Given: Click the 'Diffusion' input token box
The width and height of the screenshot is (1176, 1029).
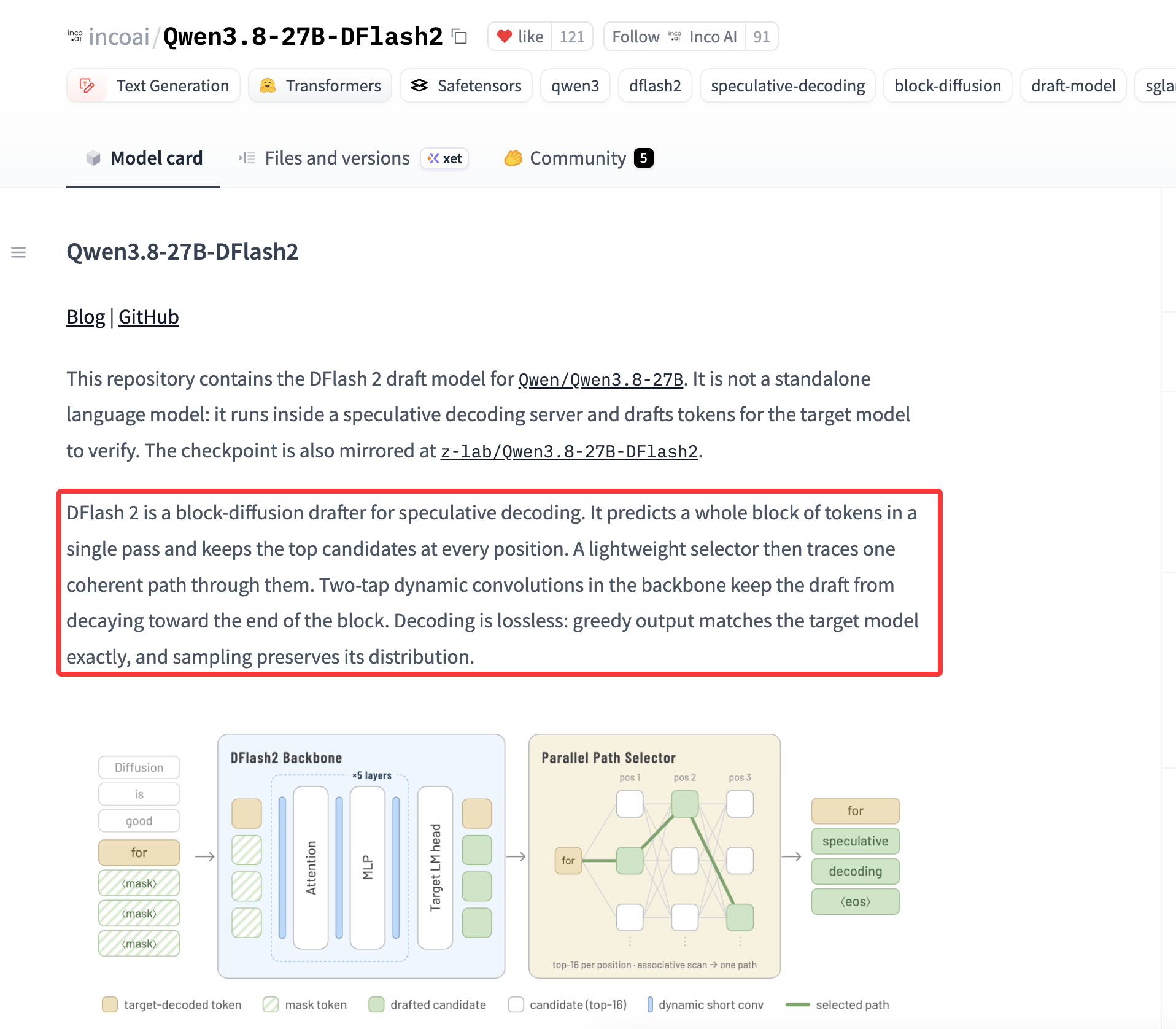Looking at the screenshot, I should pyautogui.click(x=139, y=767).
